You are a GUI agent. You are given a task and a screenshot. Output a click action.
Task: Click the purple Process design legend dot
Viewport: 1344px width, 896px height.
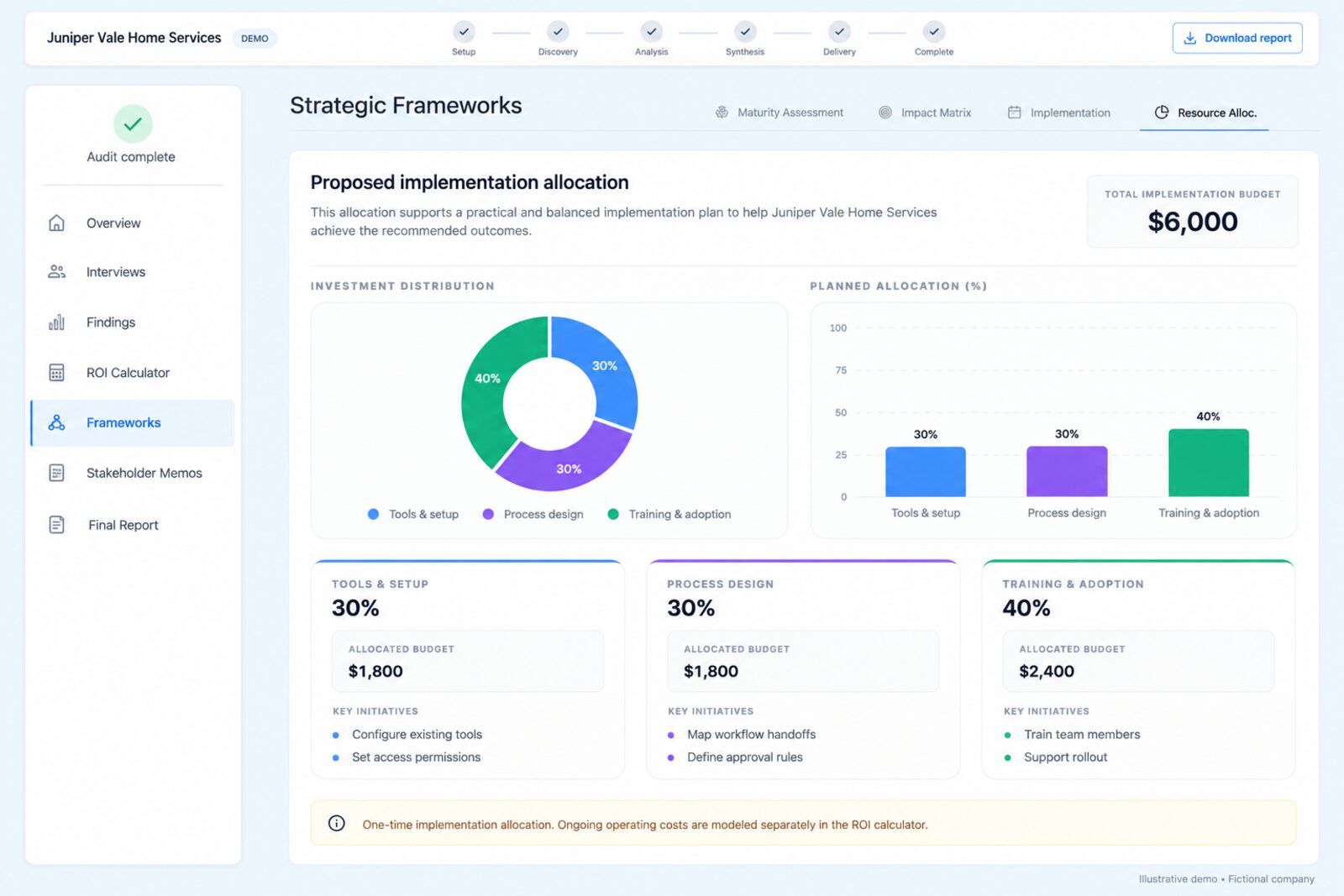488,514
